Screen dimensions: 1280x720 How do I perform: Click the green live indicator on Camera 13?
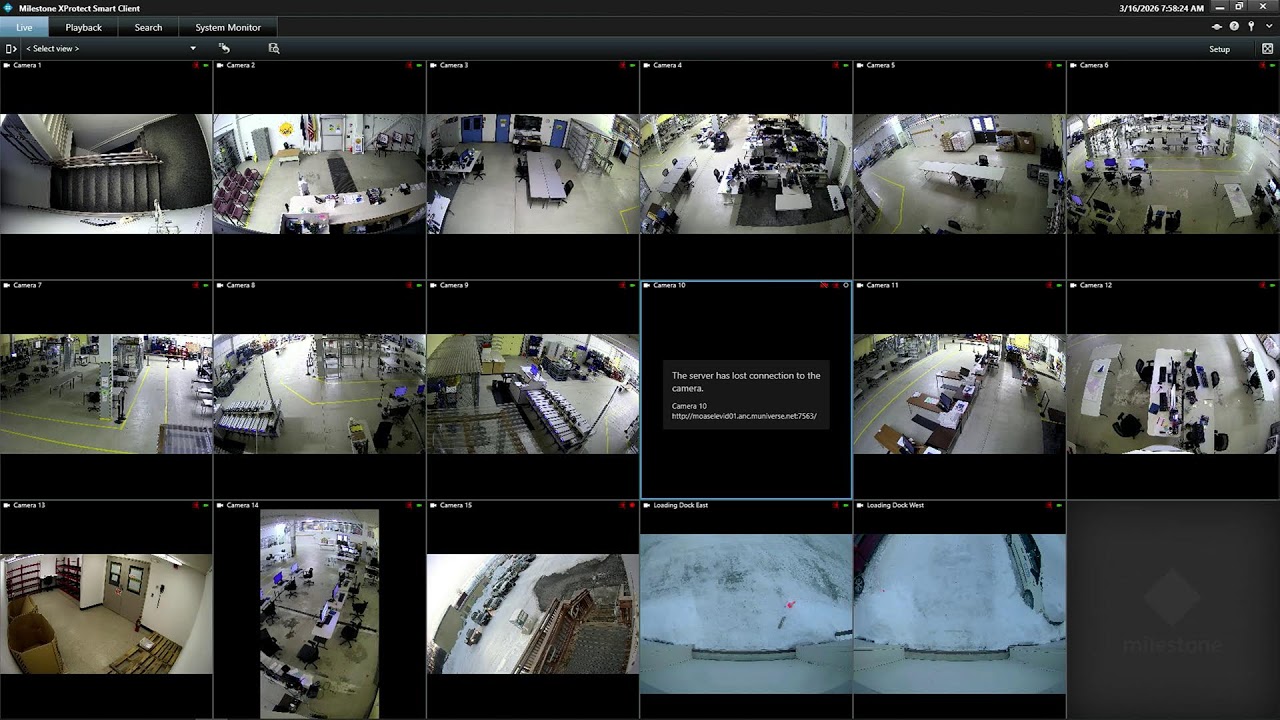point(206,505)
